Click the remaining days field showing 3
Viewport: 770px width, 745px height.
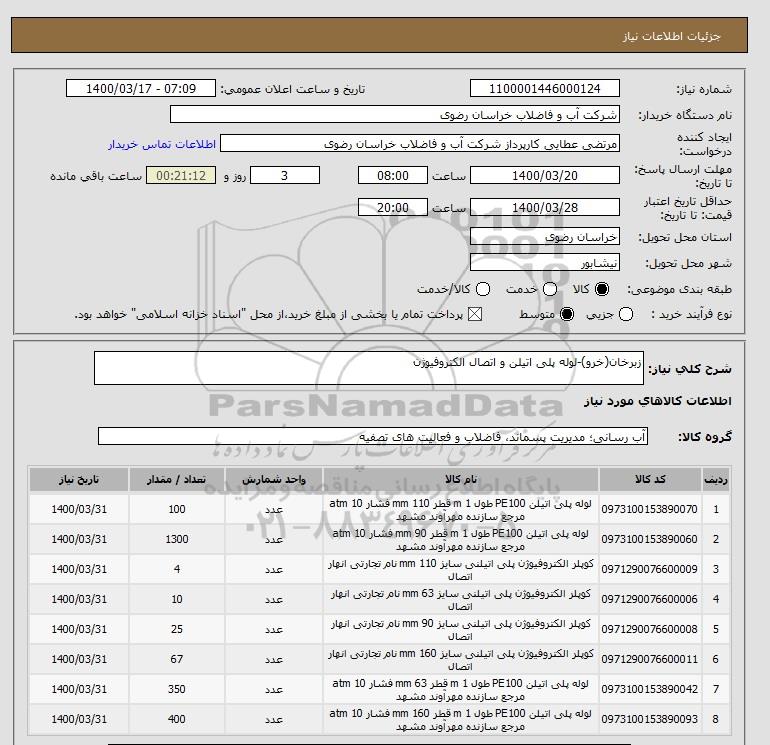click(x=285, y=175)
